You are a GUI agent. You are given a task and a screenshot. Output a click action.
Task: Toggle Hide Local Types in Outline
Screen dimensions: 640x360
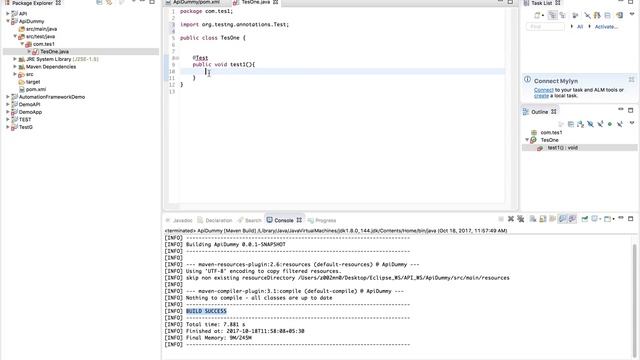(x=620, y=124)
